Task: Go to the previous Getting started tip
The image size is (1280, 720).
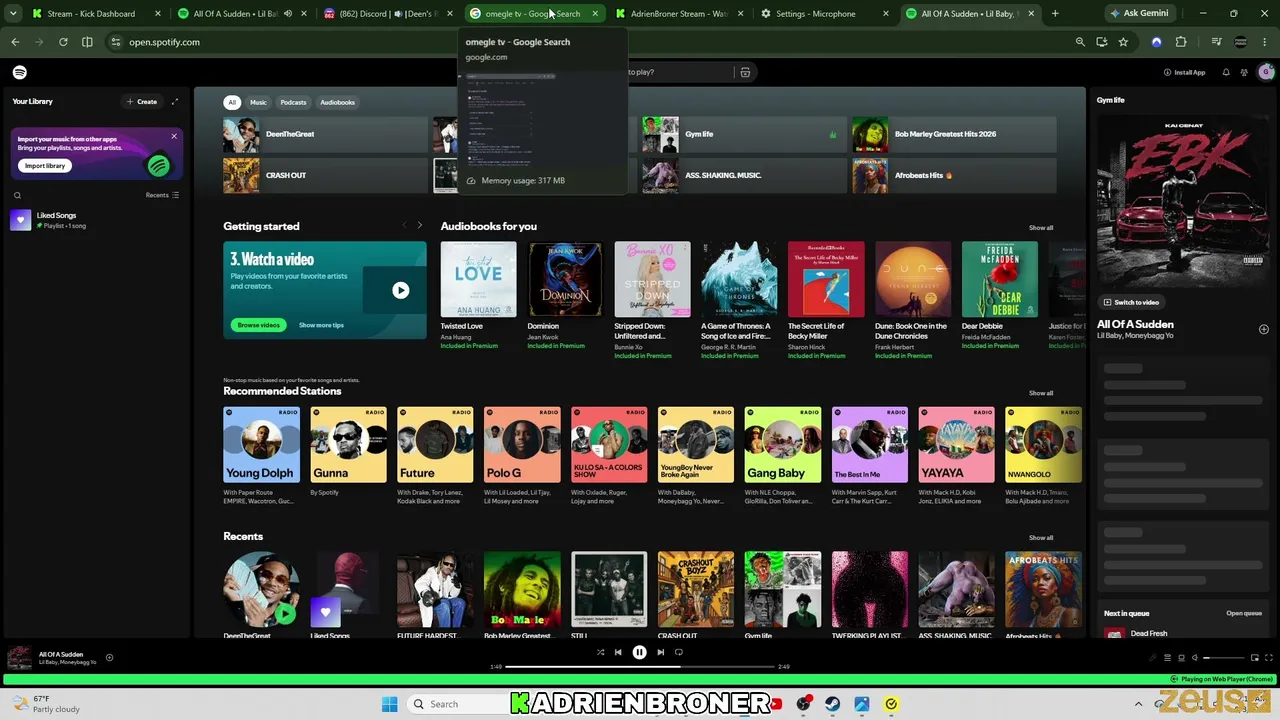Action: pyautogui.click(x=404, y=226)
